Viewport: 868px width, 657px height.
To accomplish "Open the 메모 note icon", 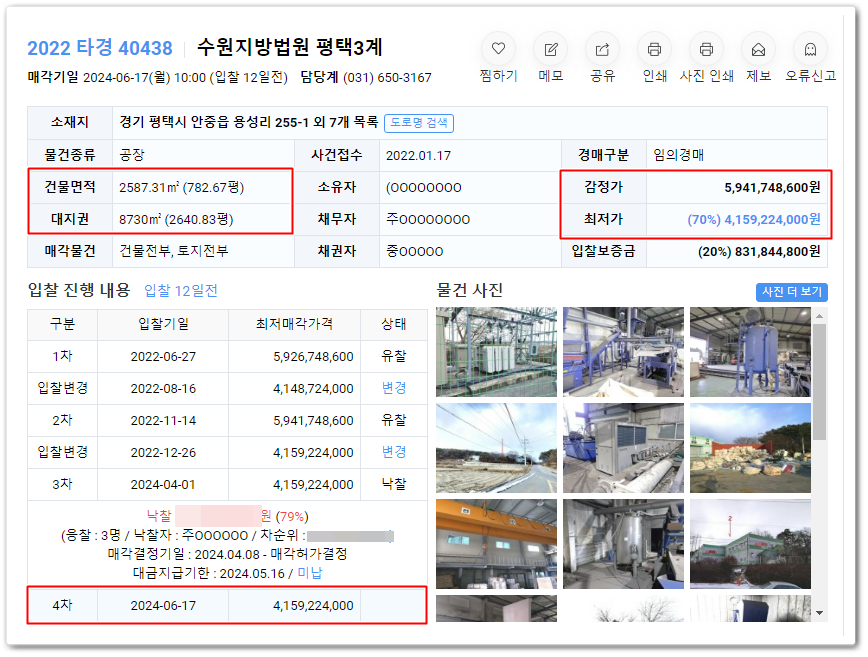I will [x=551, y=49].
